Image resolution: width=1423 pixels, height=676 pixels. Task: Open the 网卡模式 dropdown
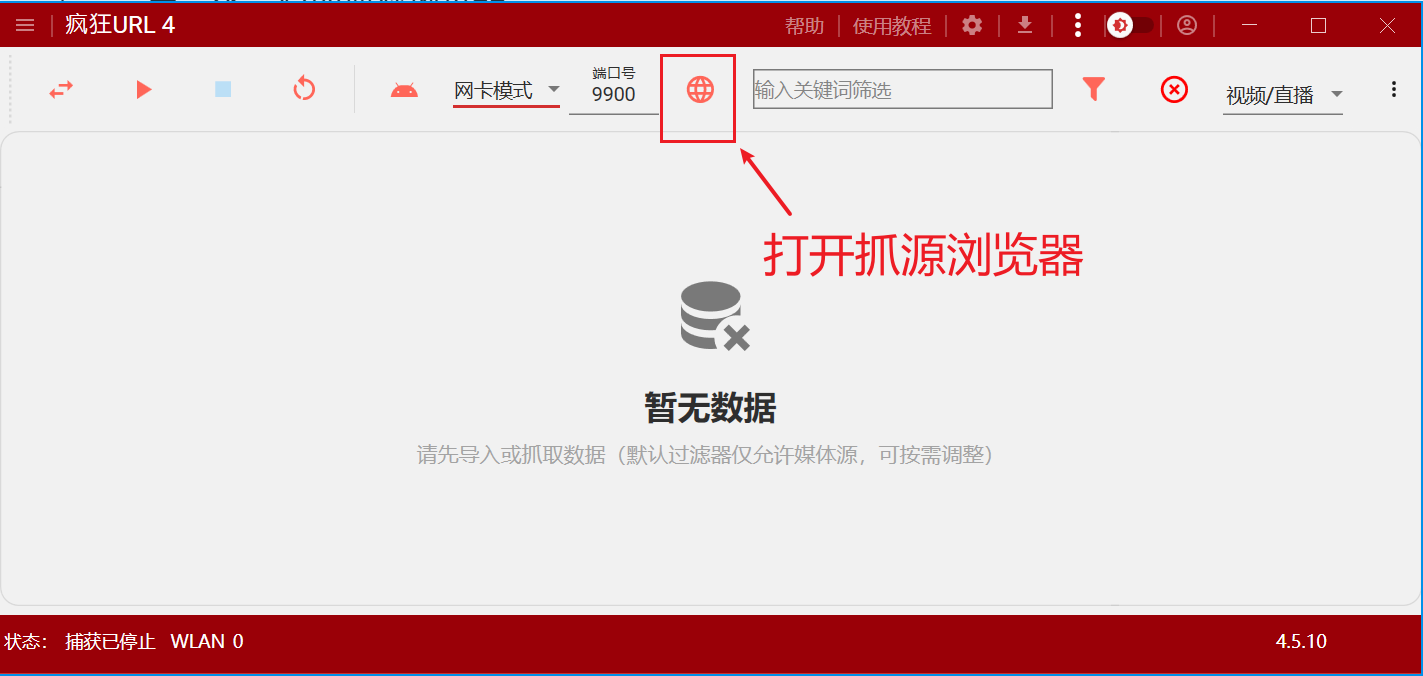(x=505, y=89)
